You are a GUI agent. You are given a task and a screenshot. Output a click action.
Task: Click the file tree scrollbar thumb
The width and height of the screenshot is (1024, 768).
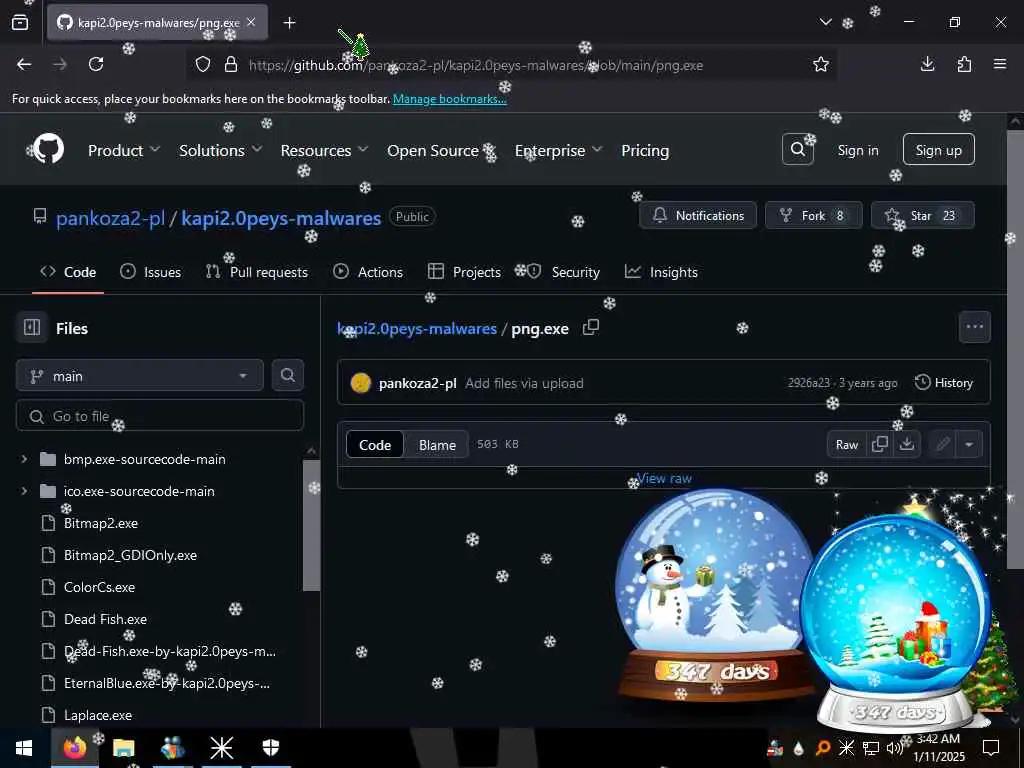(312, 525)
